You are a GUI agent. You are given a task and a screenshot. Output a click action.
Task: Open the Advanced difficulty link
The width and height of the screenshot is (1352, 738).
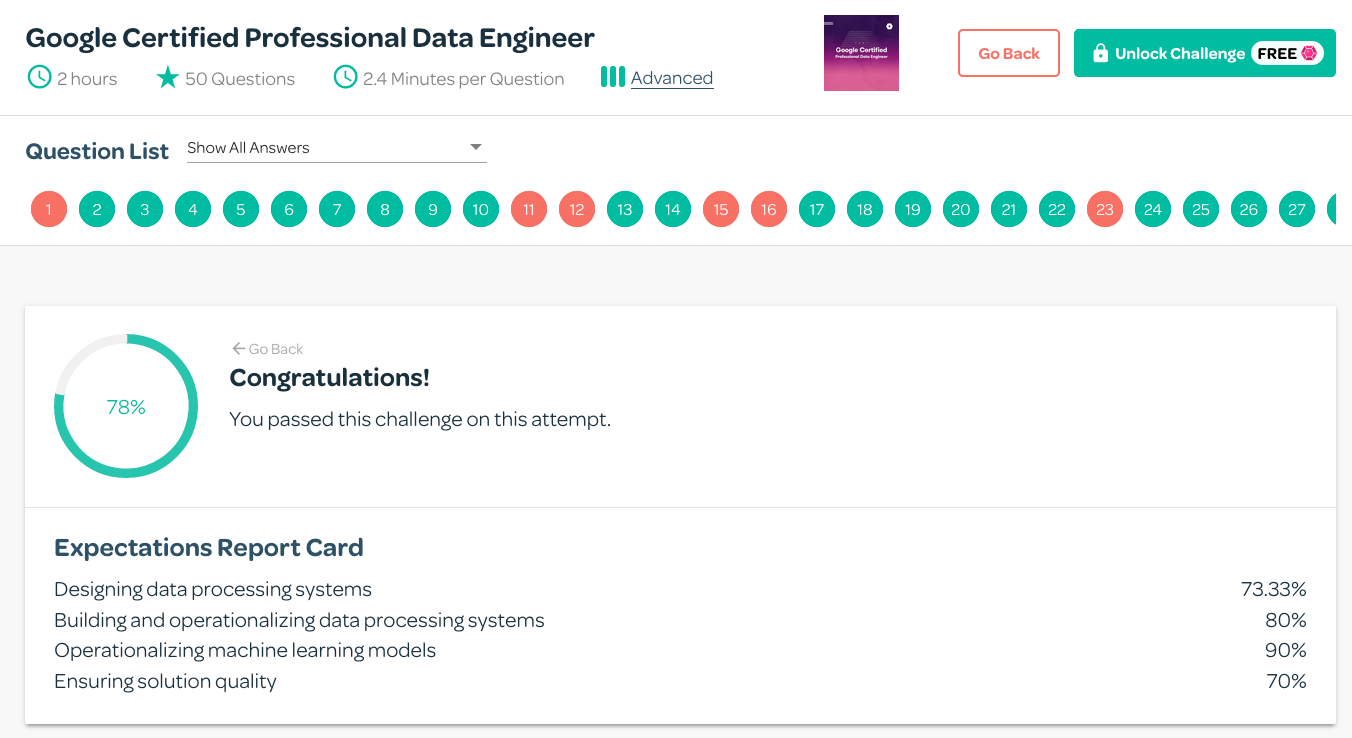click(x=672, y=78)
